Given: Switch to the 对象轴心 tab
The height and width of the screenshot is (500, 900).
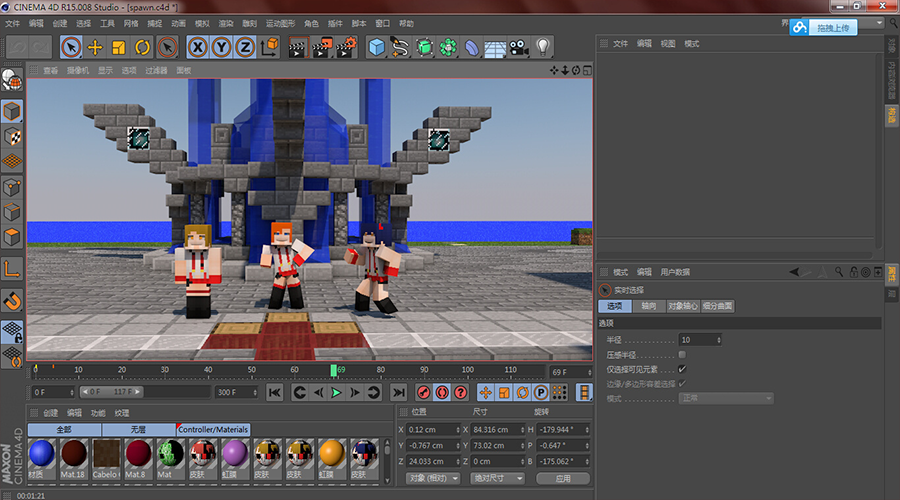Looking at the screenshot, I should pos(685,306).
